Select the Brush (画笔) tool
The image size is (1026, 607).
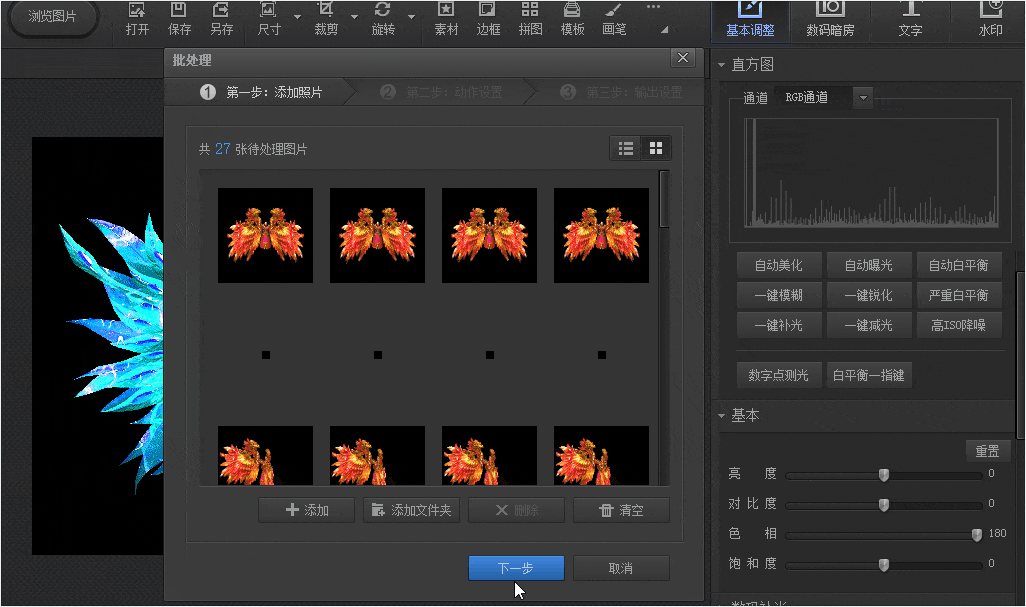click(614, 19)
